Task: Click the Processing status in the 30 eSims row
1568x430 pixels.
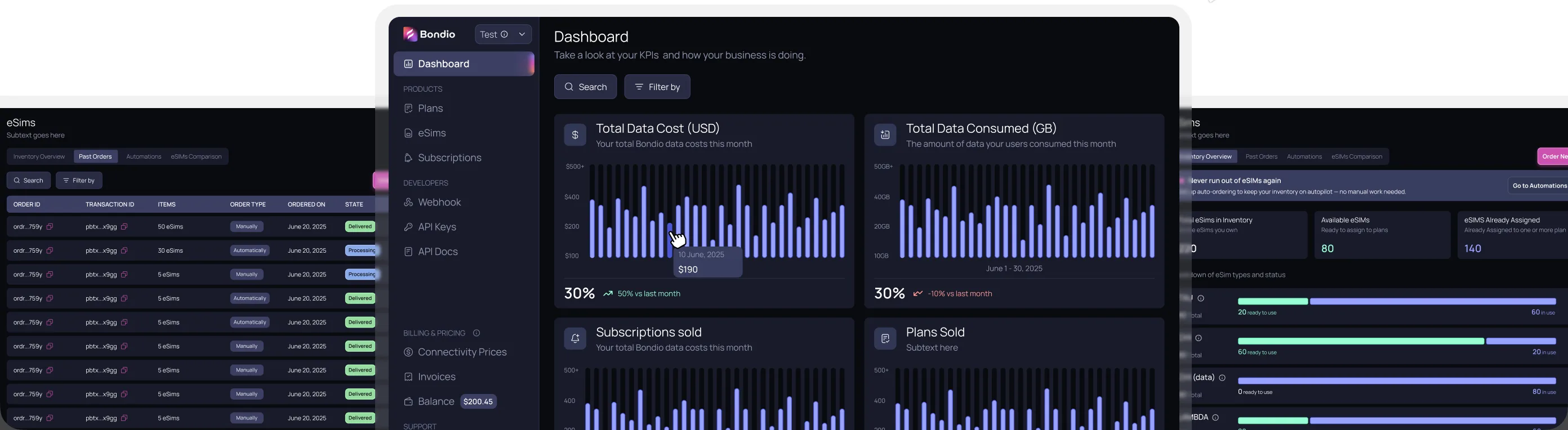Action: 362,250
